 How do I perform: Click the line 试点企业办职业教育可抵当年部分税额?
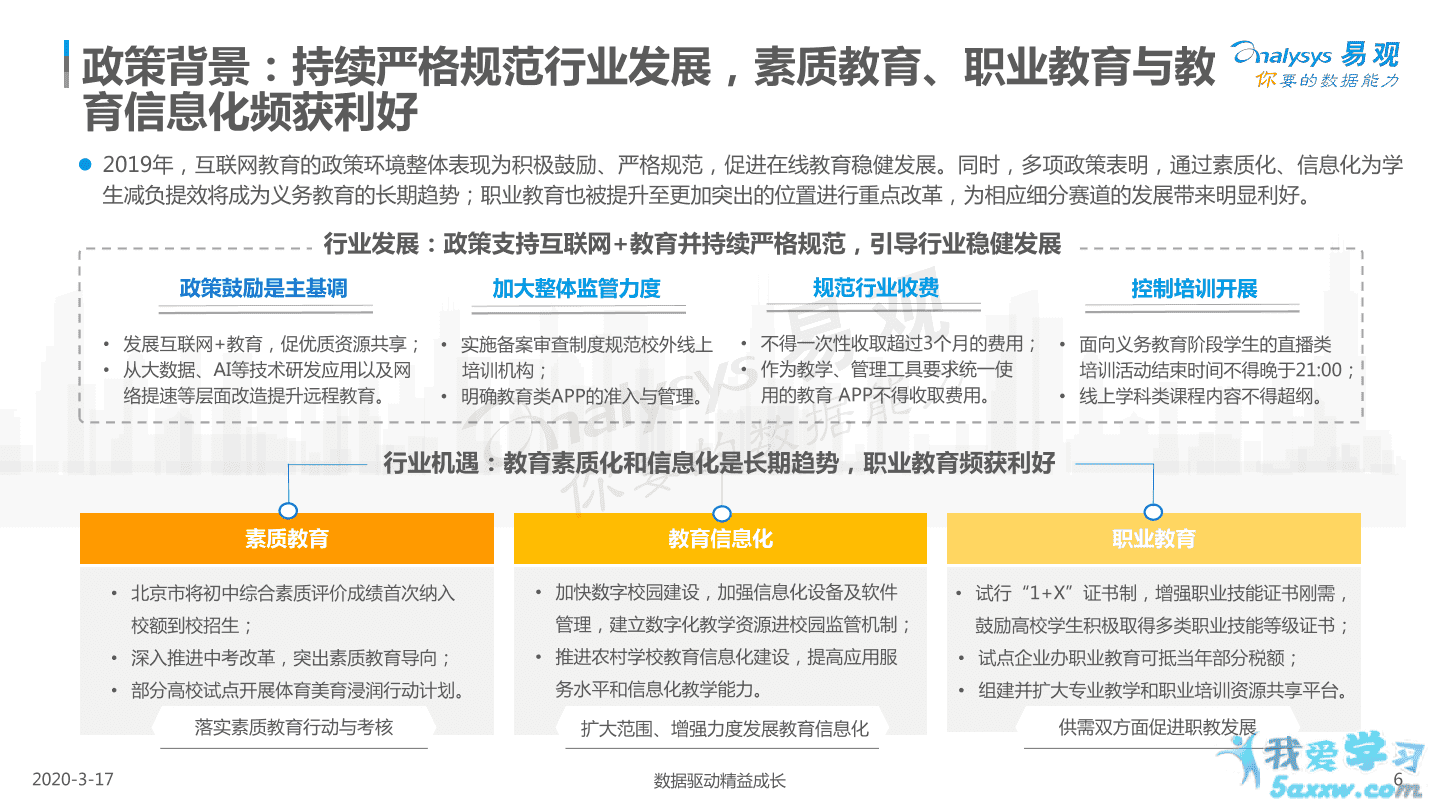(x=1138, y=658)
